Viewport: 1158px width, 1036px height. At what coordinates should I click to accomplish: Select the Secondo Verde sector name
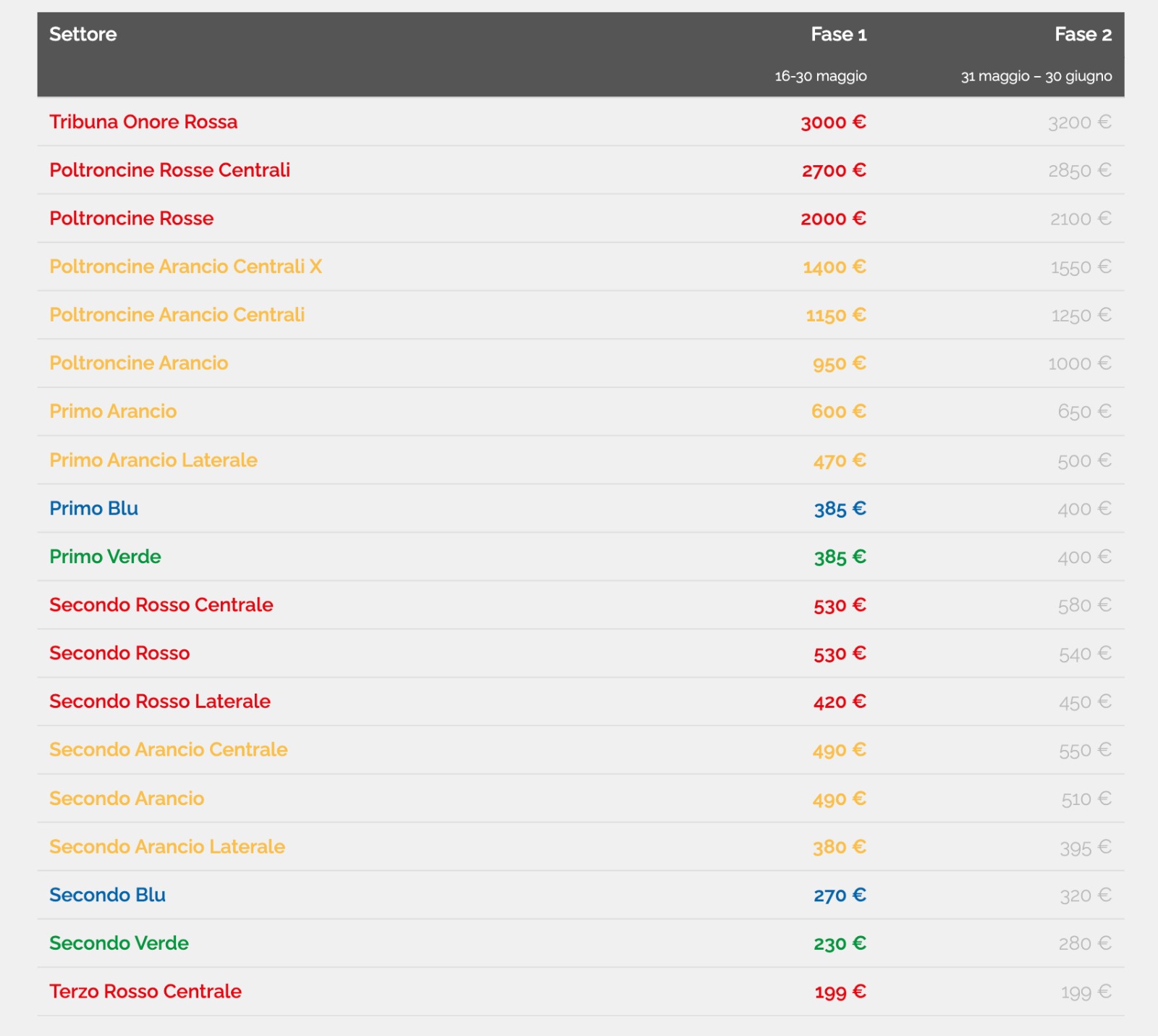coord(119,943)
